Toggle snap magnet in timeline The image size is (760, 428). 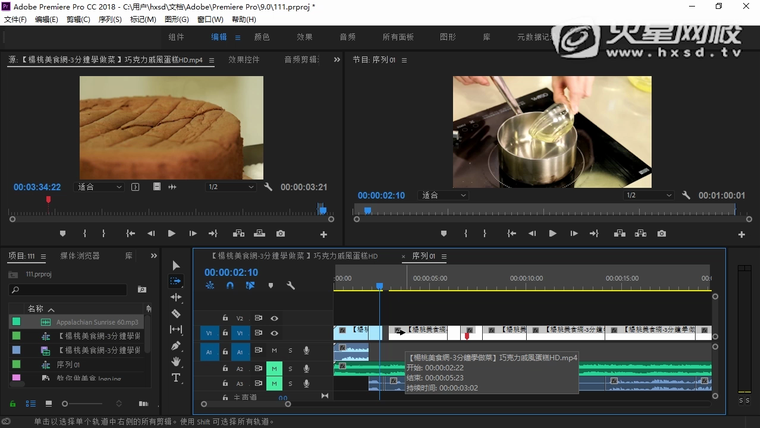point(229,286)
